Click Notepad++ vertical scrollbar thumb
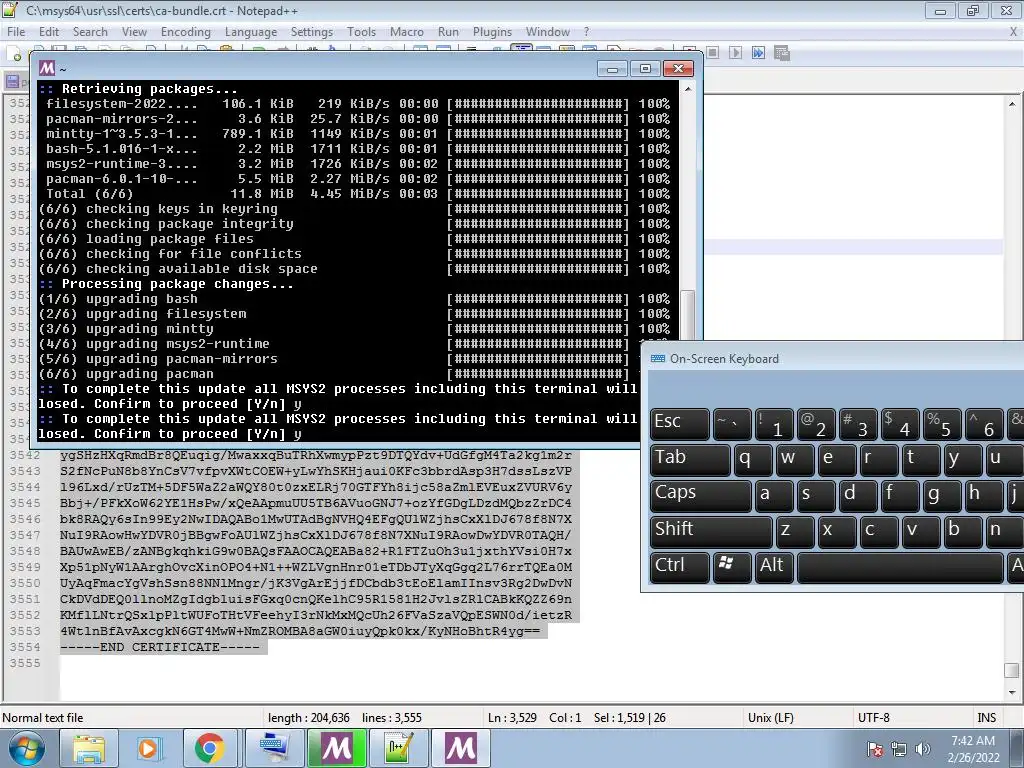 (1012, 671)
